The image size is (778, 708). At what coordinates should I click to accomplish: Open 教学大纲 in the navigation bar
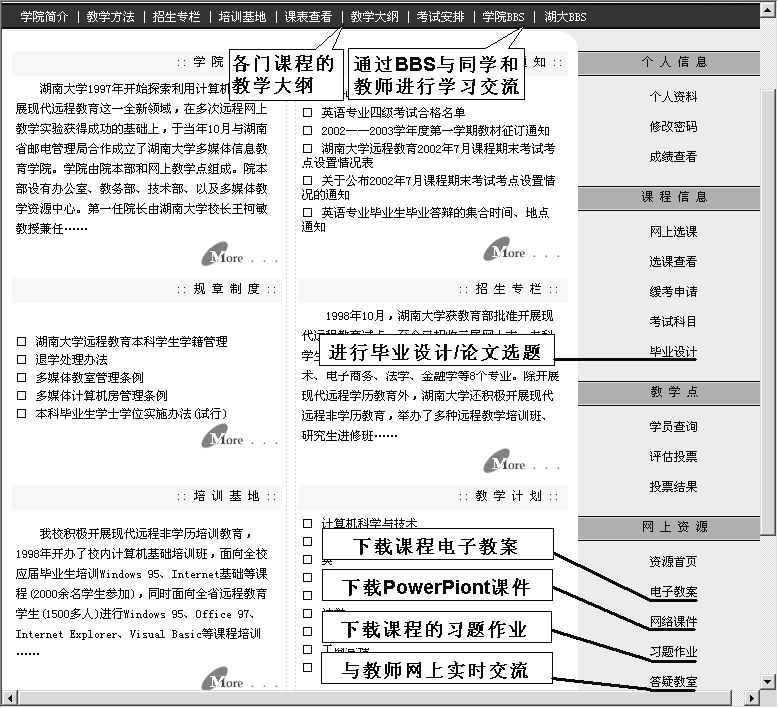[374, 16]
